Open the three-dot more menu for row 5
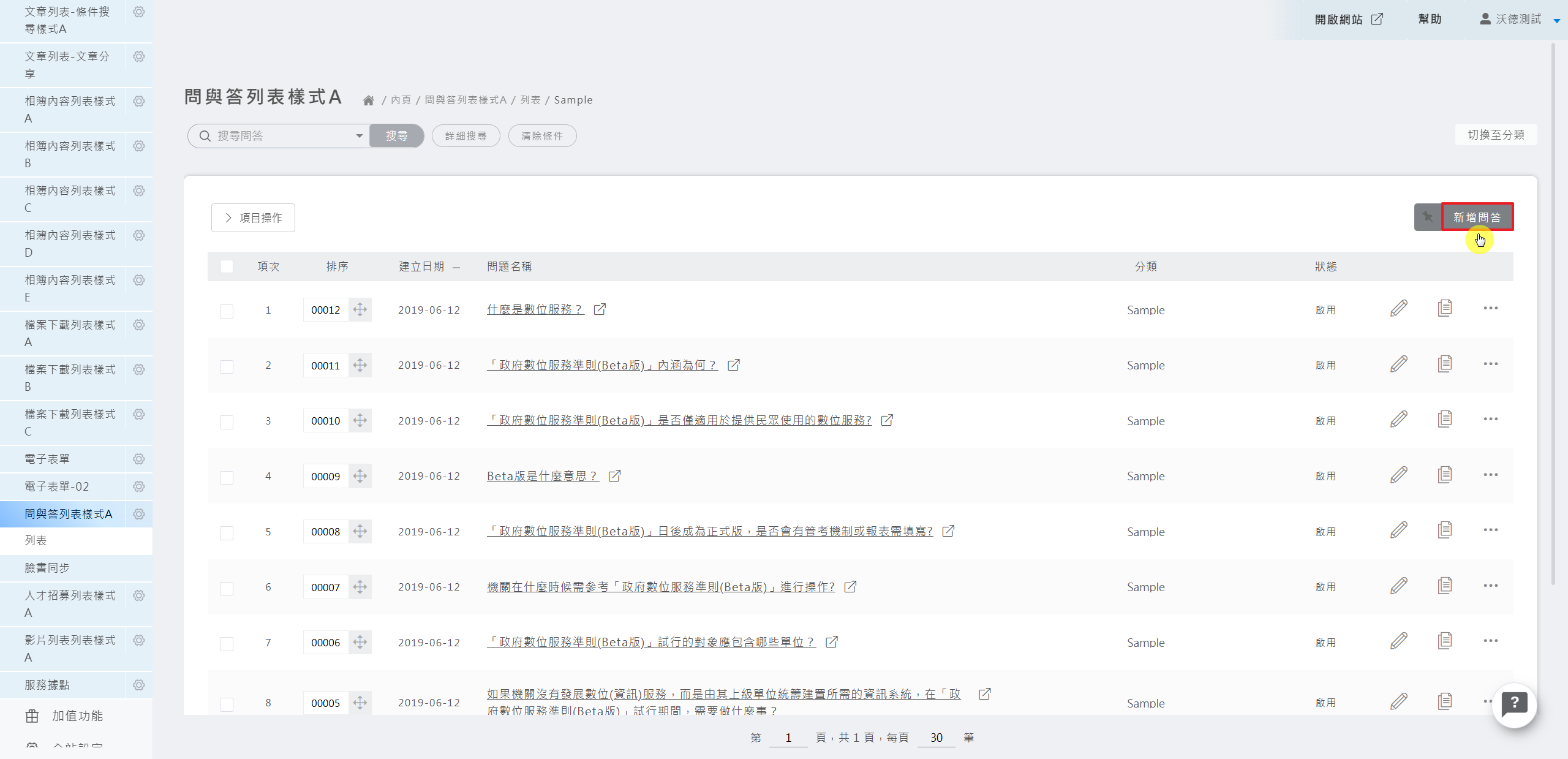Viewport: 1568px width, 759px height. tap(1490, 531)
